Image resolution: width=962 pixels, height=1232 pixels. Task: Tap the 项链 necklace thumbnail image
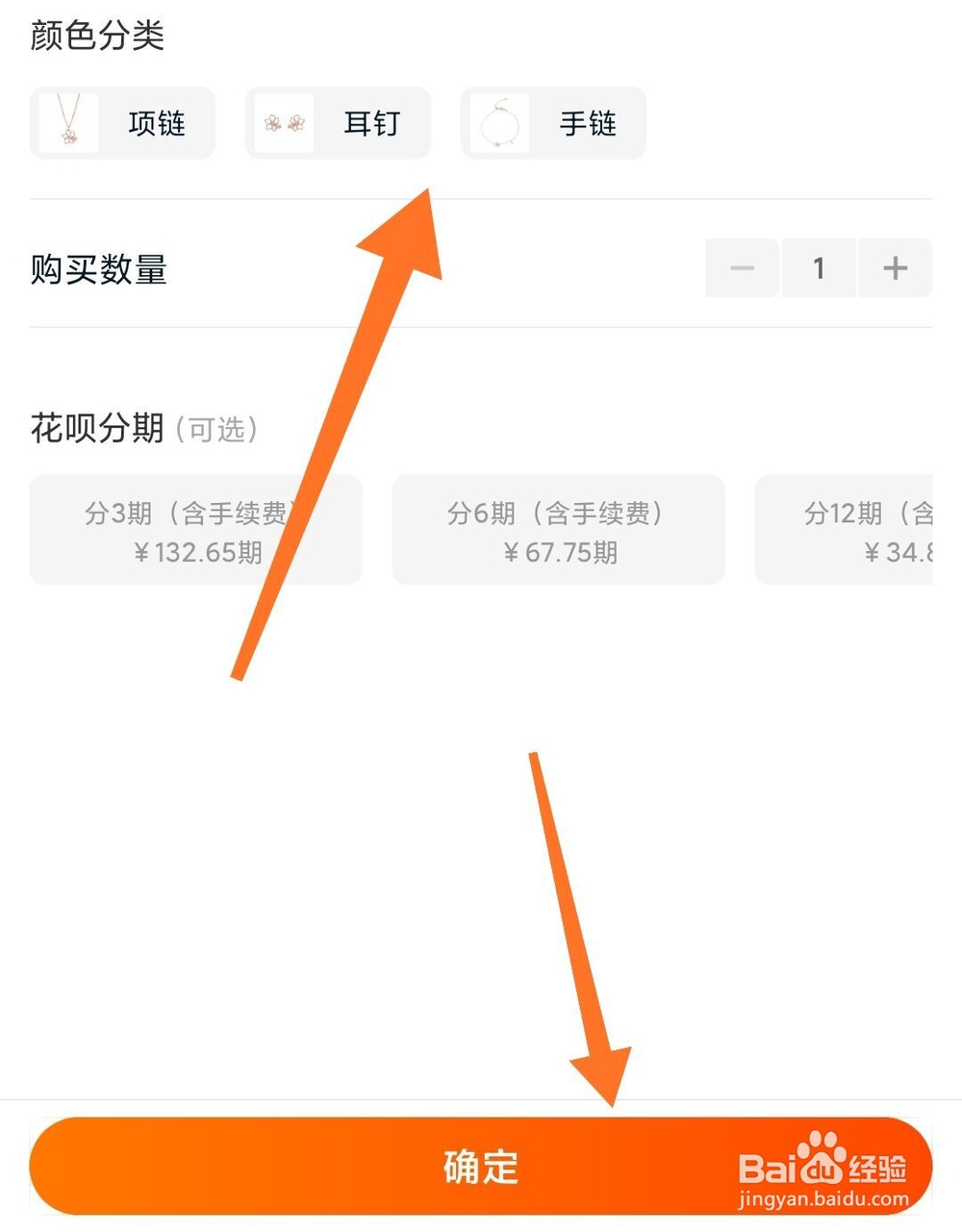(68, 123)
